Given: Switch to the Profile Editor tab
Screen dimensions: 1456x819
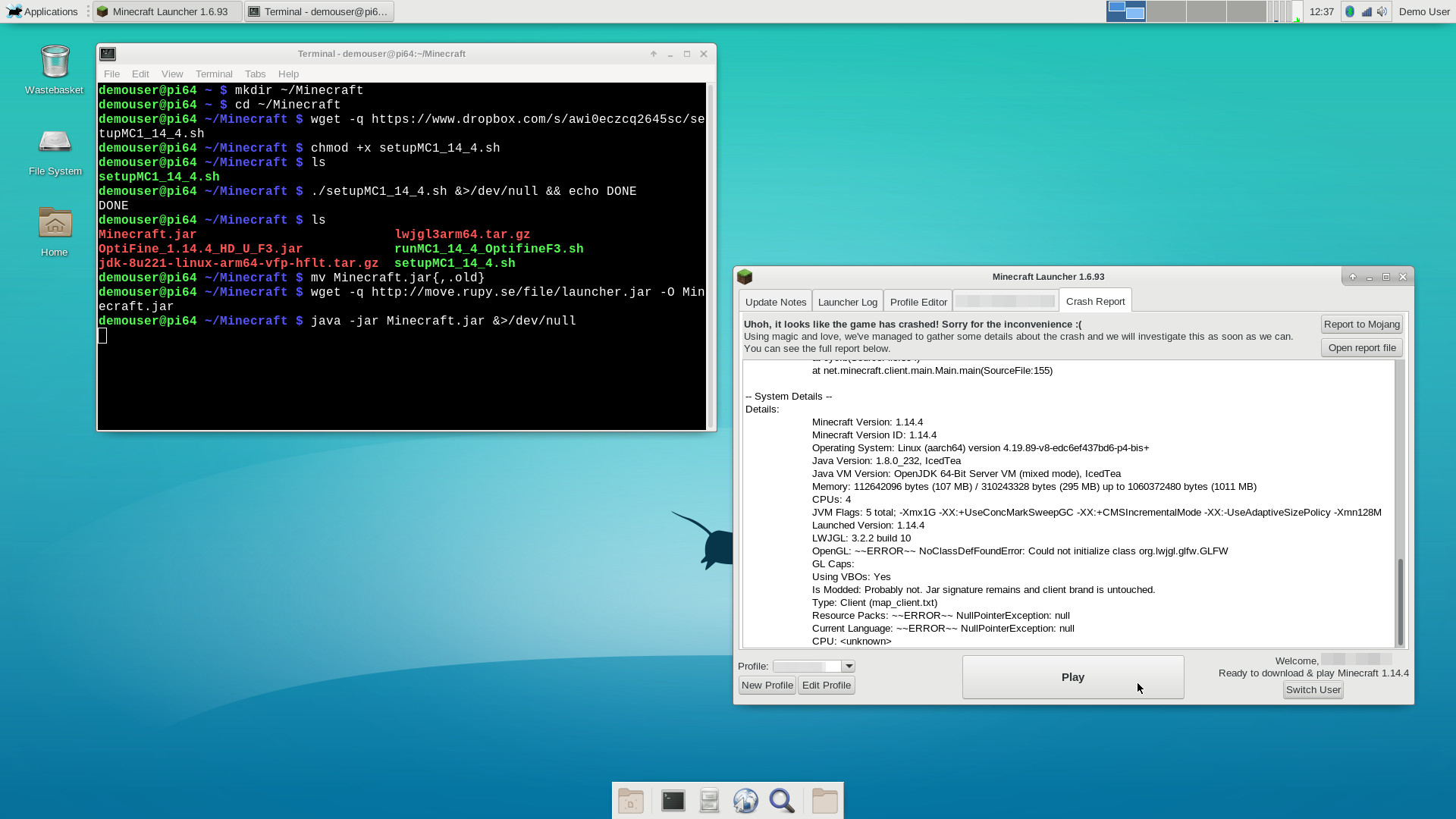Looking at the screenshot, I should (918, 302).
